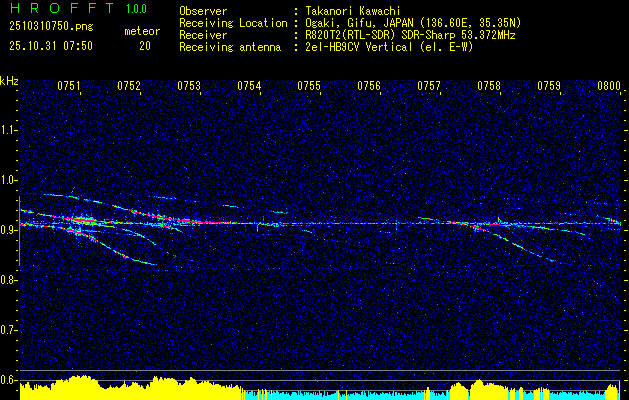Click frequency axis label 0.6
The height and width of the screenshot is (400, 629).
click(x=8, y=380)
